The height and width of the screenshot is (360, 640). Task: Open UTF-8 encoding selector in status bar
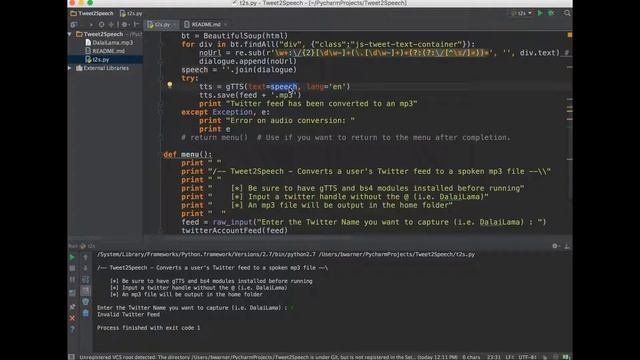(527, 357)
